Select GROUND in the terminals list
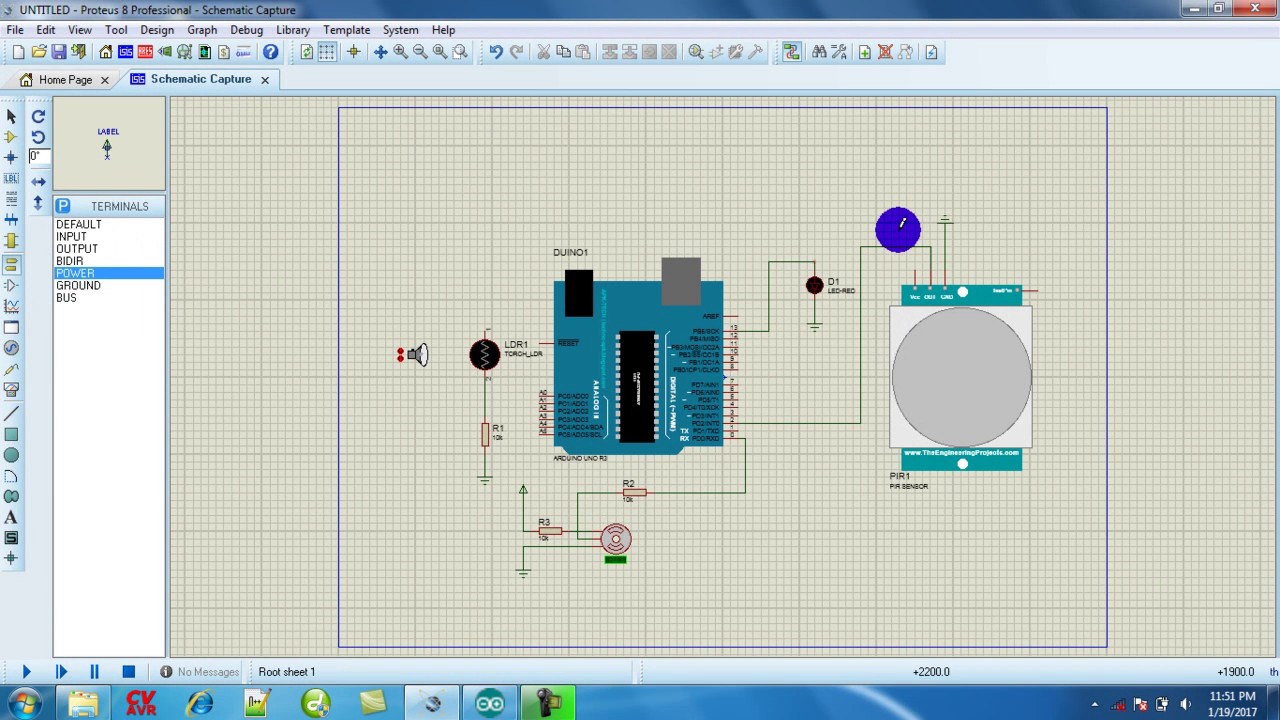The image size is (1280, 720). pyautogui.click(x=78, y=285)
